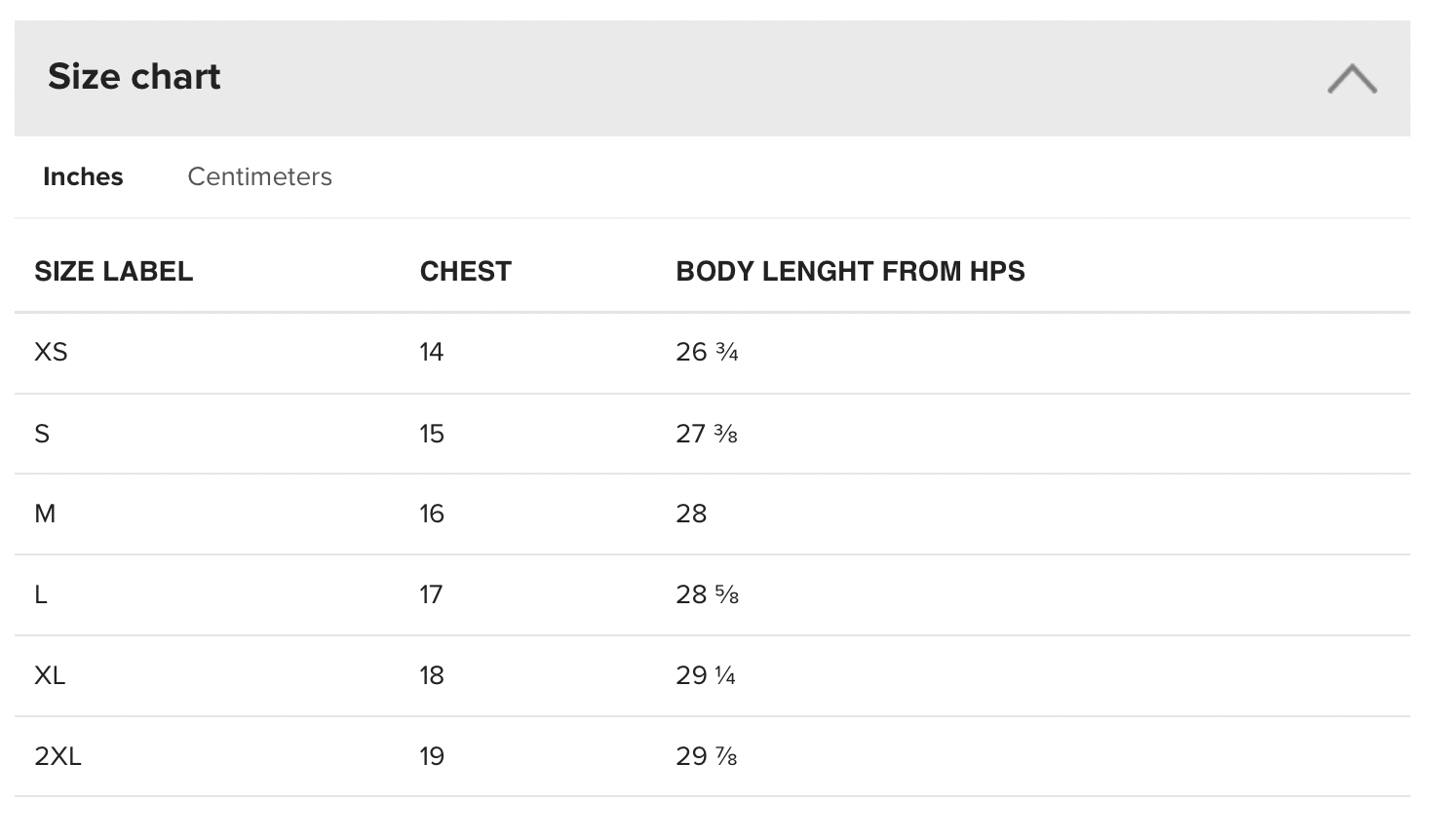
Task: Click body length value 27 ⅜
Action: click(x=707, y=434)
